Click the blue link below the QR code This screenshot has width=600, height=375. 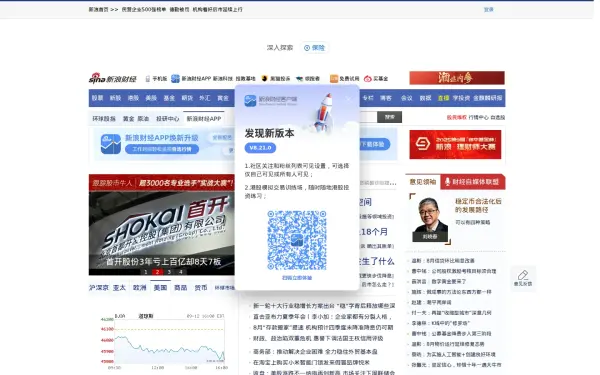coord(297,278)
